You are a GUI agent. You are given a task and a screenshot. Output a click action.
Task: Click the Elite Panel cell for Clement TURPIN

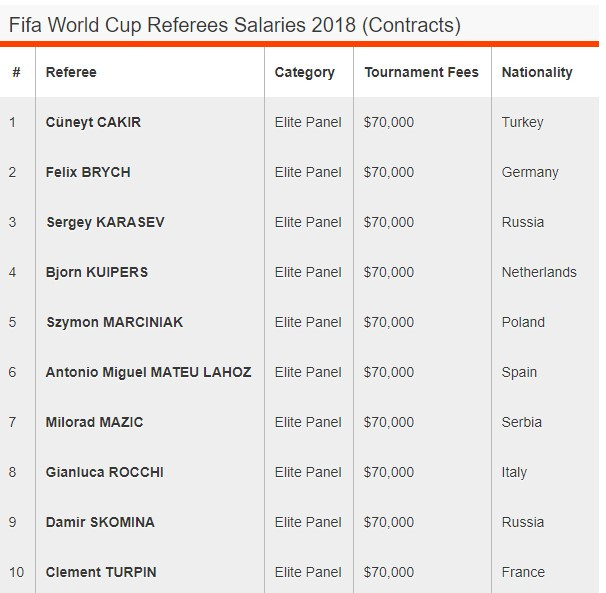pos(308,572)
